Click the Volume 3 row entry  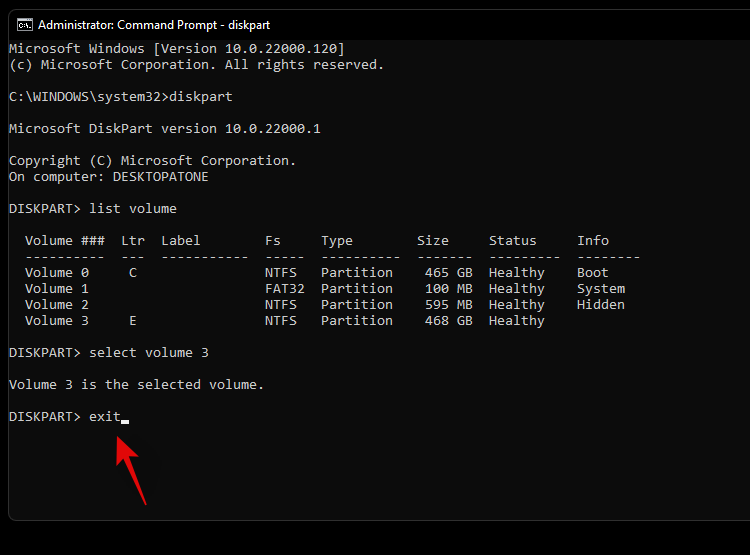coord(57,321)
